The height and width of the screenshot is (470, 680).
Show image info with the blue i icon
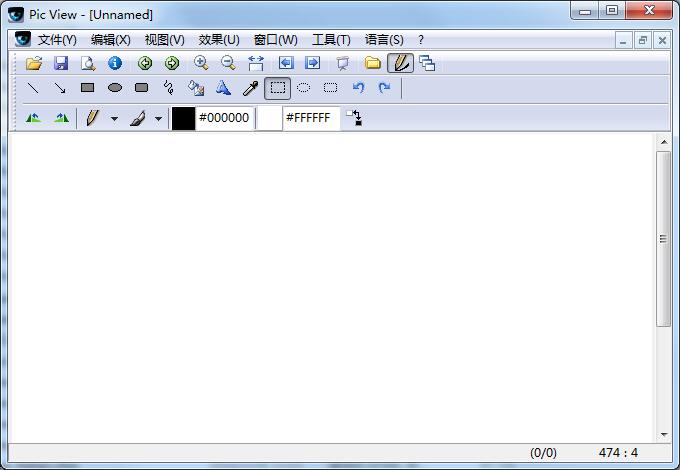[115, 63]
